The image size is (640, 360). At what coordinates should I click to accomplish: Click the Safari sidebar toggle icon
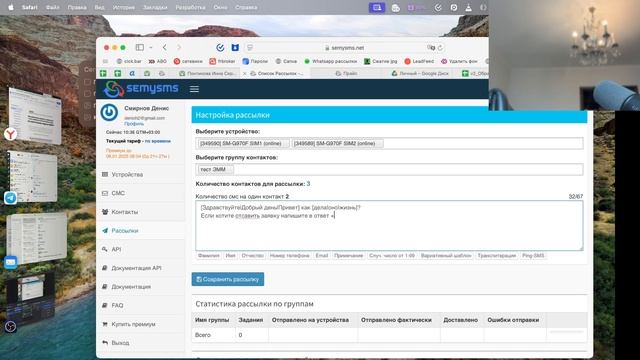click(x=140, y=47)
